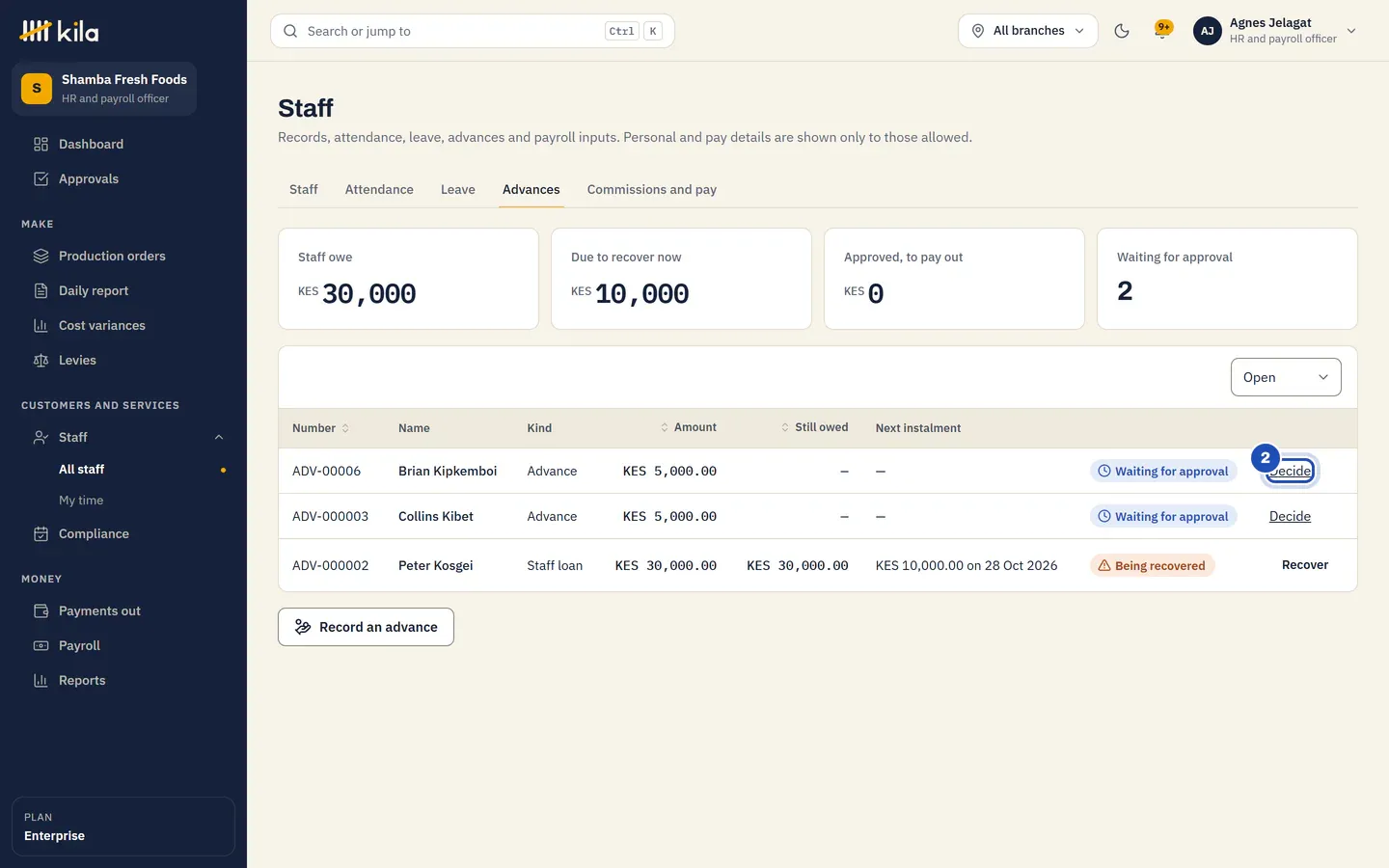Click the Levies scale icon

point(41,360)
